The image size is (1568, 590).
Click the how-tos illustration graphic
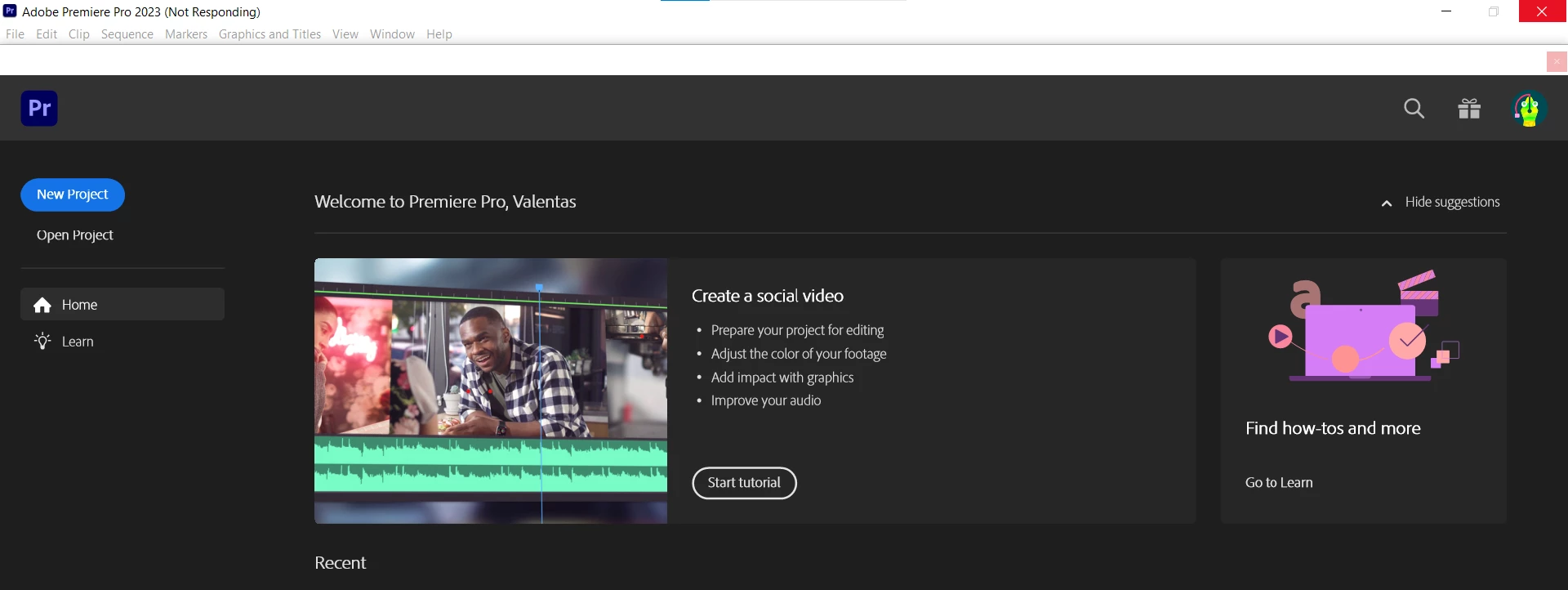(1363, 325)
